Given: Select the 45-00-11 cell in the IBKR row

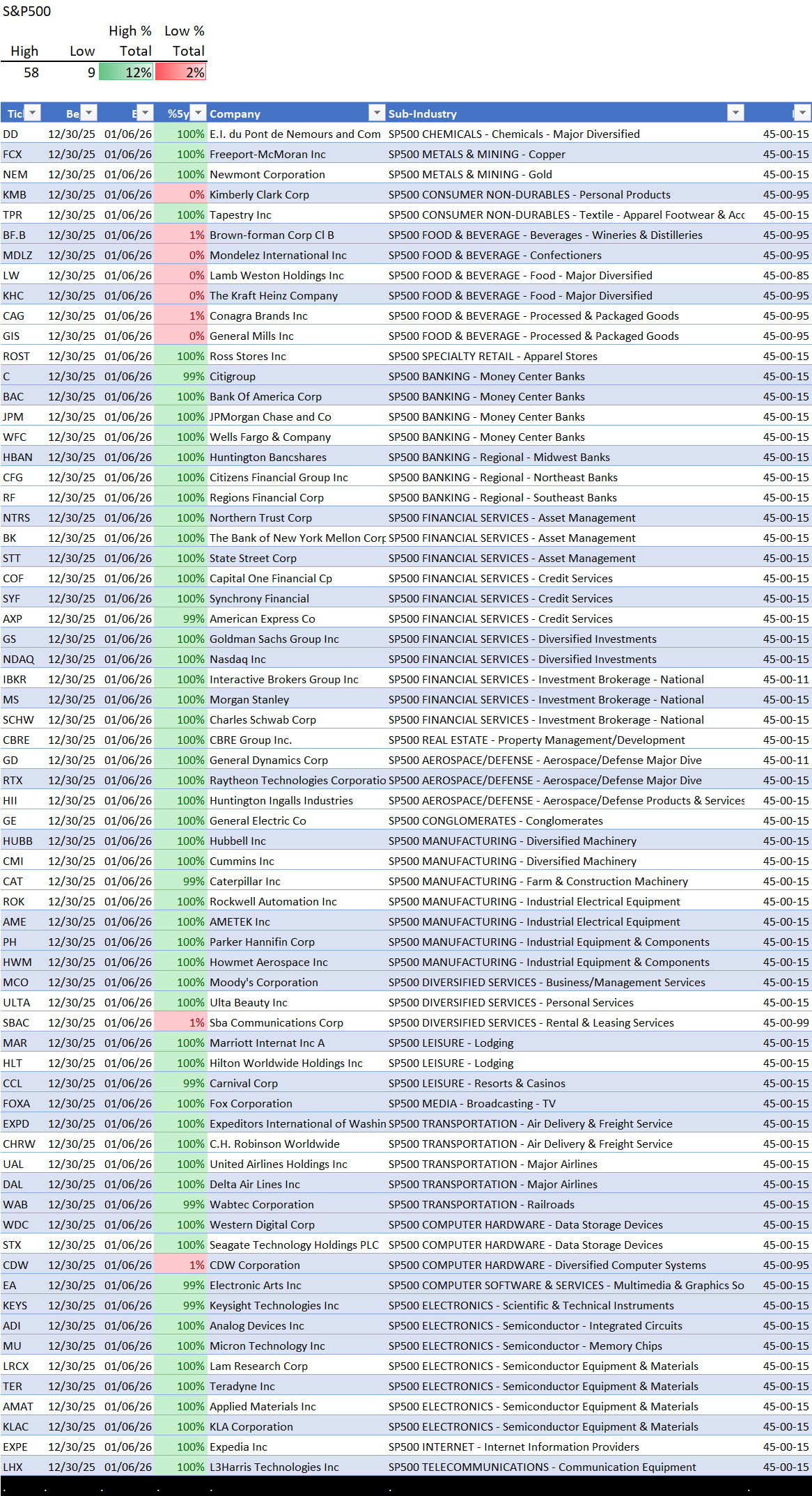Looking at the screenshot, I should click(x=778, y=679).
